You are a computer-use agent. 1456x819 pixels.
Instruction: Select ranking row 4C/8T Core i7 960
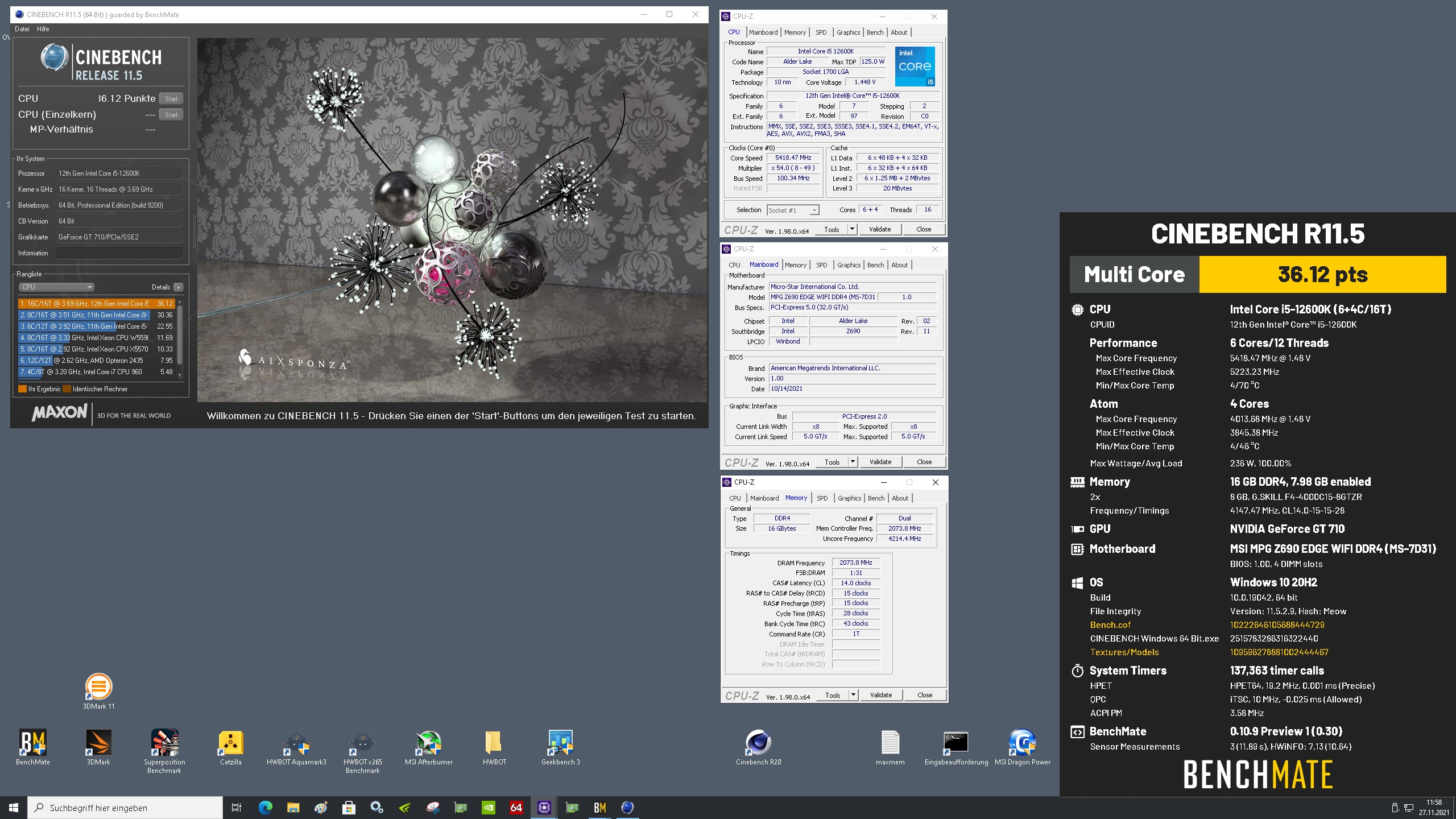tap(96, 372)
